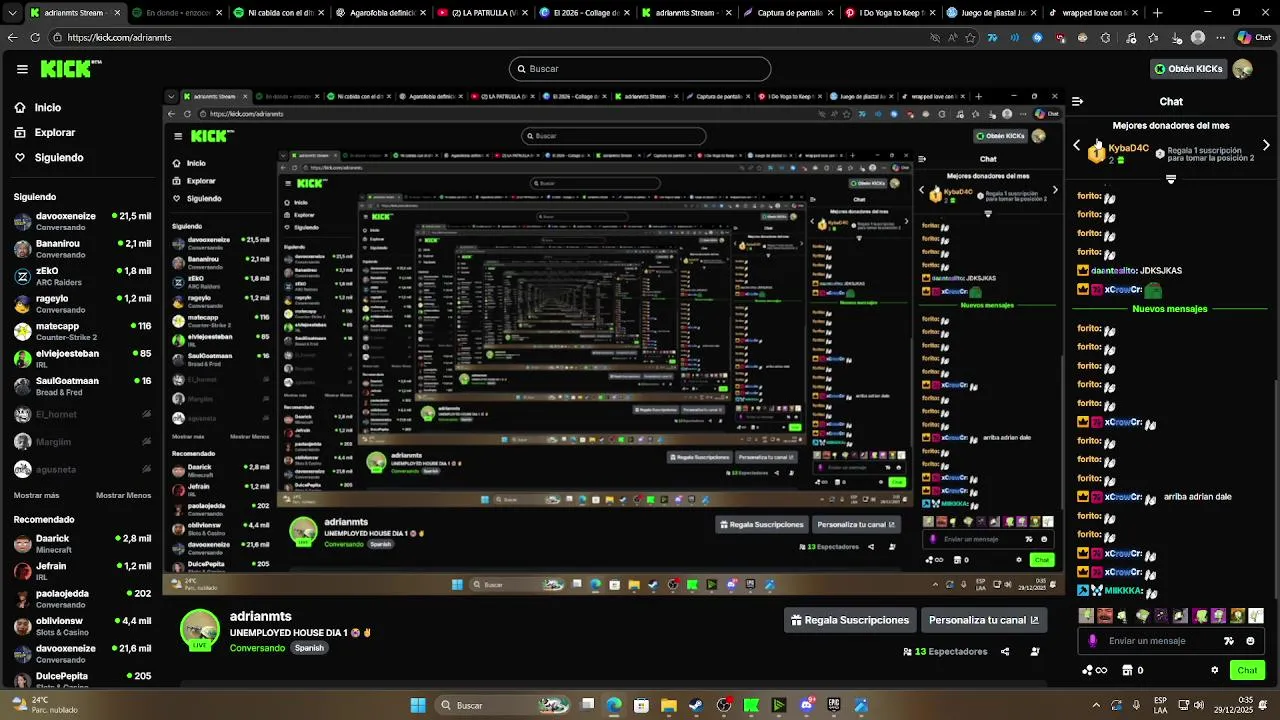
Task: Open Steam from taskbar
Action: pos(697,705)
